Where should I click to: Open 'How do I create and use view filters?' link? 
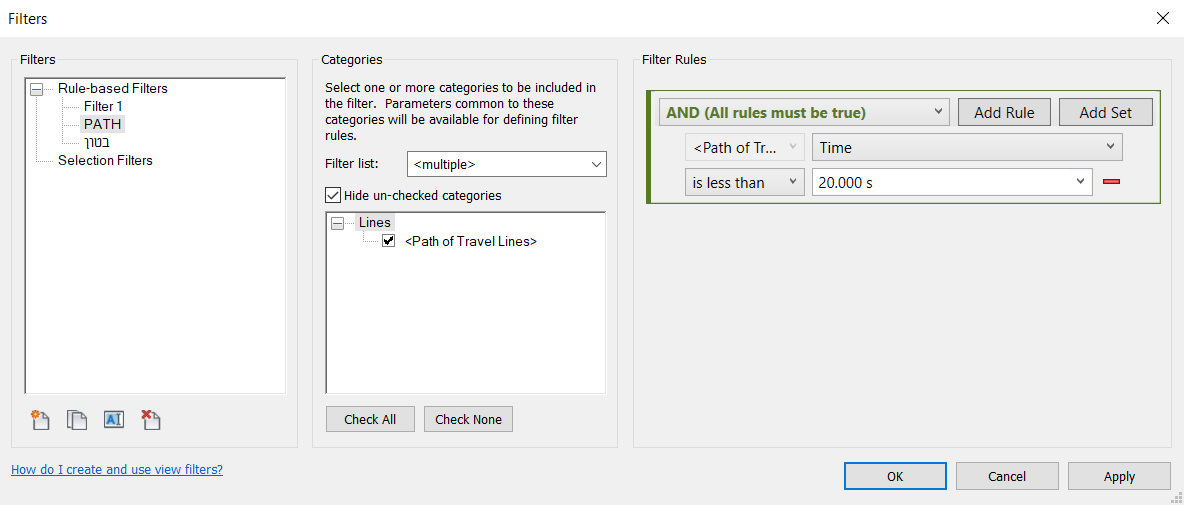(x=117, y=470)
